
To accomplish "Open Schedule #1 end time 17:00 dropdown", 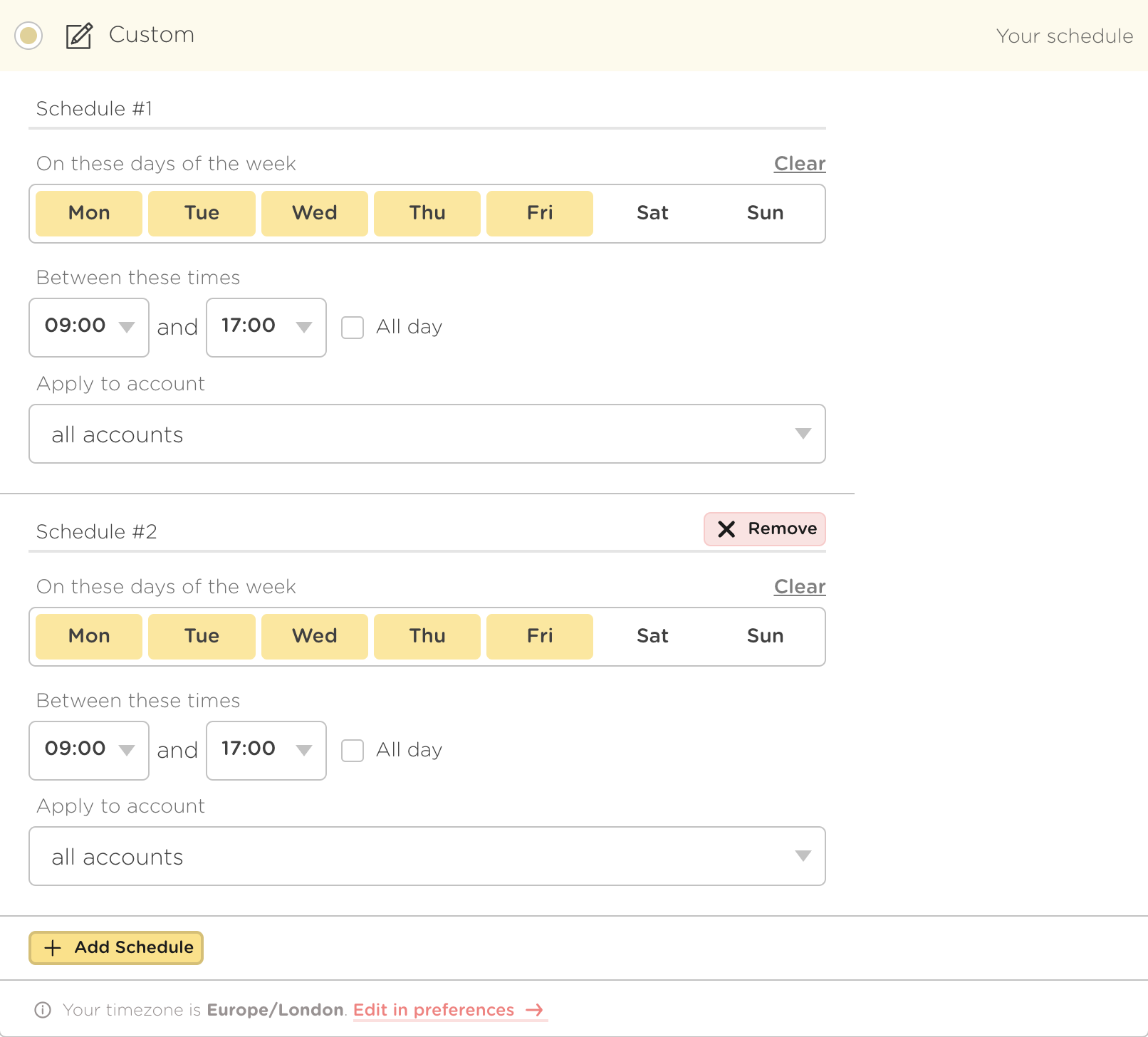I will coord(266,328).
